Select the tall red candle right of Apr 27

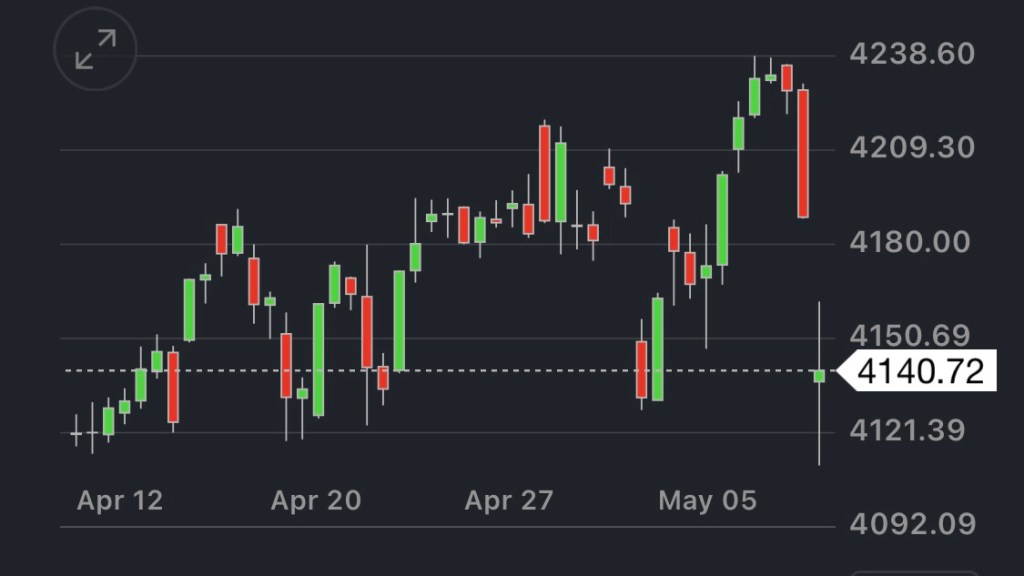[x=545, y=173]
